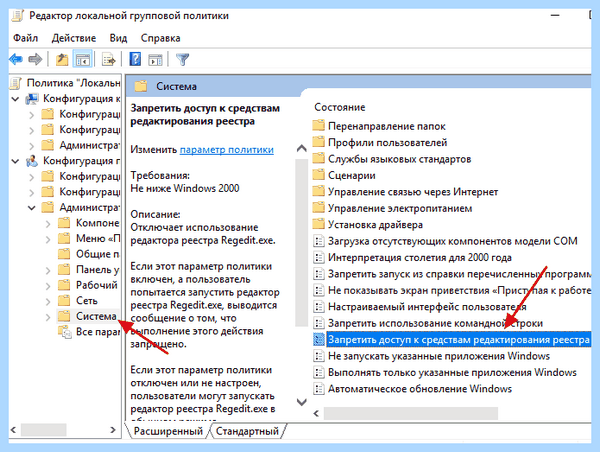Select Интерпретация столетия для 2000 года

420,258
